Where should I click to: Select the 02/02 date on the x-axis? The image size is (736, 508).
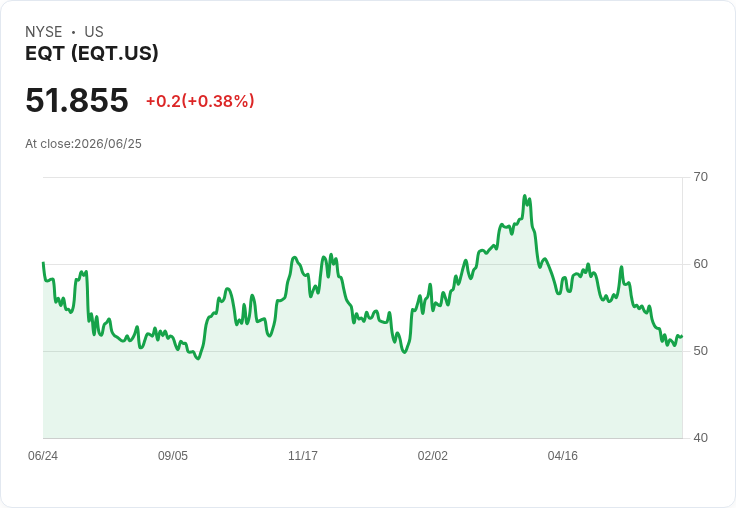pyautogui.click(x=433, y=456)
